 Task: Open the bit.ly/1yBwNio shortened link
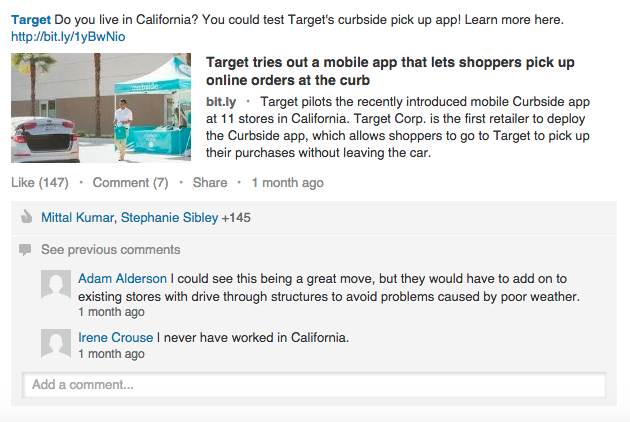(x=68, y=37)
